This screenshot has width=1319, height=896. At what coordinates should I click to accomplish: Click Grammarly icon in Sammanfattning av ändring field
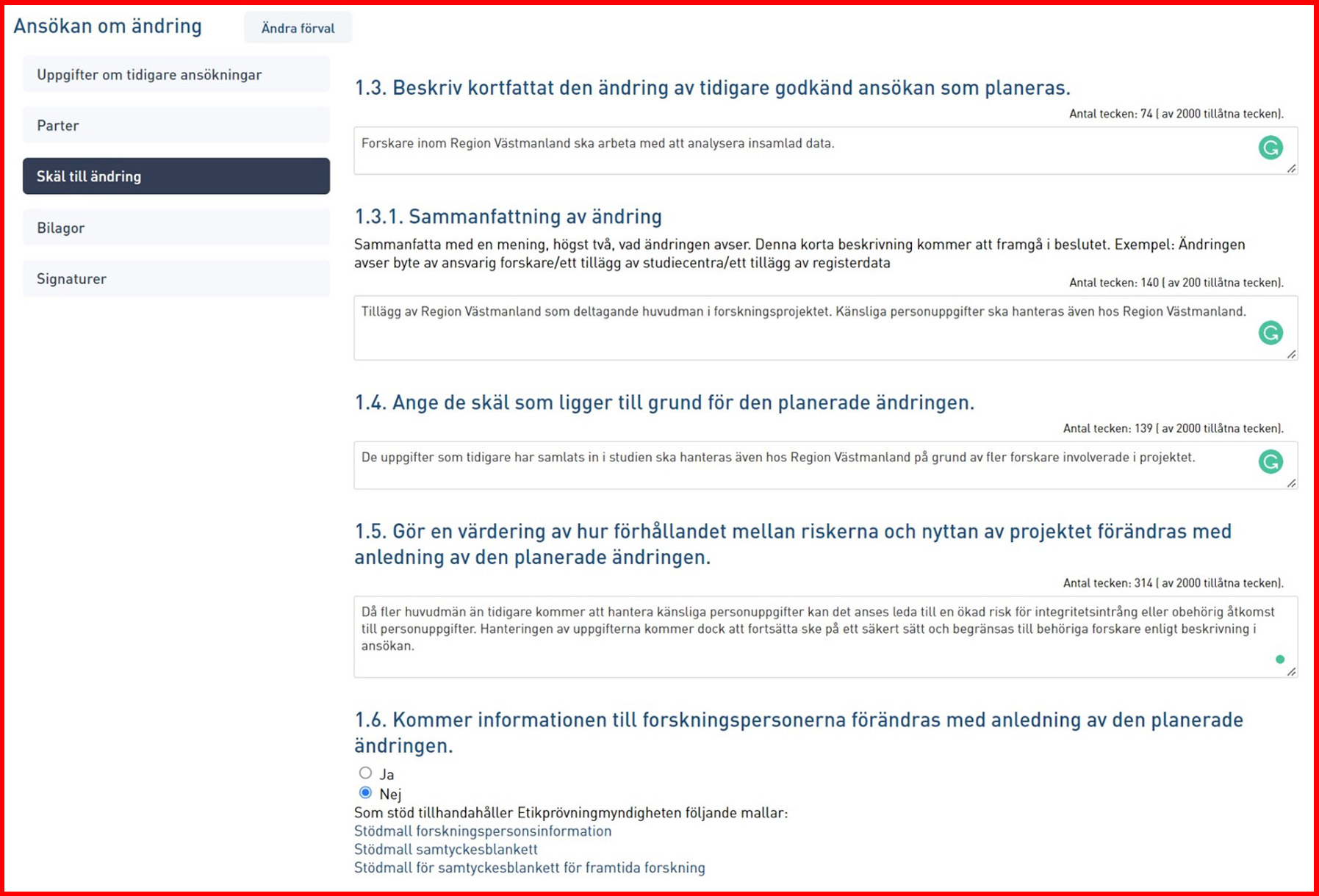tap(1271, 333)
